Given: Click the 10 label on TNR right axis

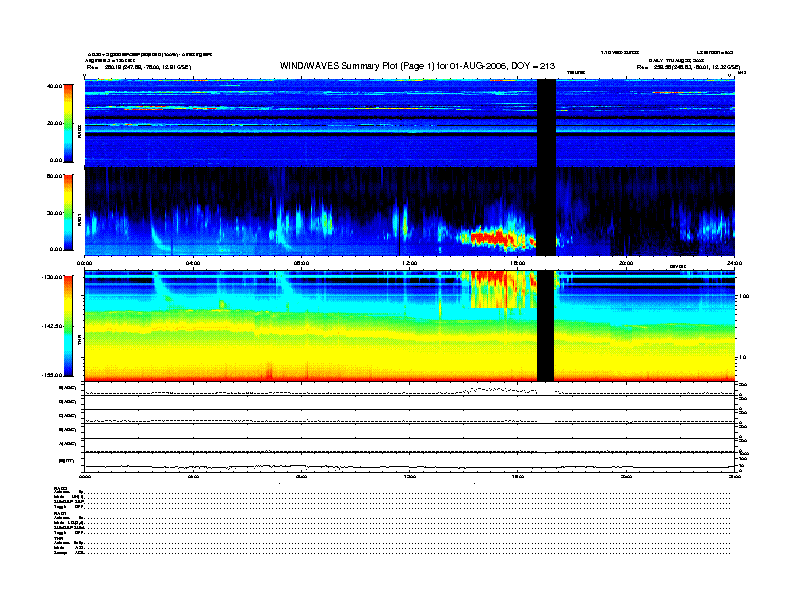Looking at the screenshot, I should pyautogui.click(x=745, y=357).
